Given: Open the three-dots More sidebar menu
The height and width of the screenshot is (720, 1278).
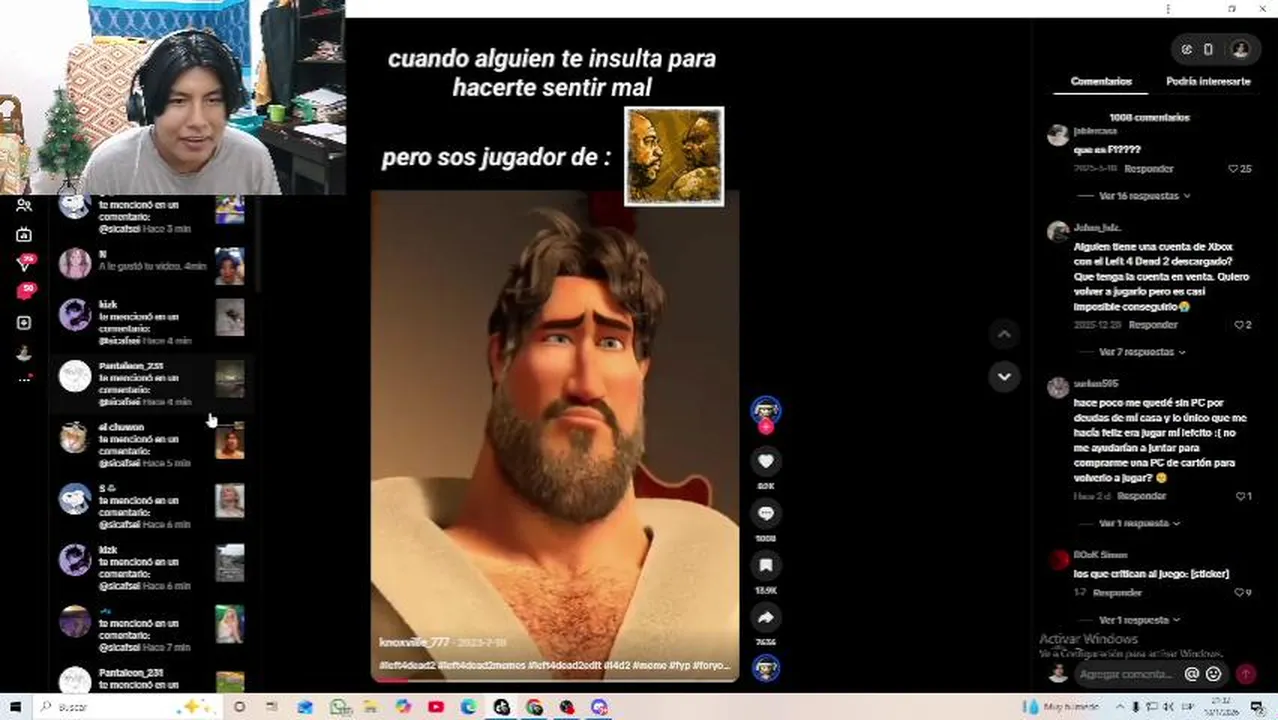Looking at the screenshot, I should 24,379.
